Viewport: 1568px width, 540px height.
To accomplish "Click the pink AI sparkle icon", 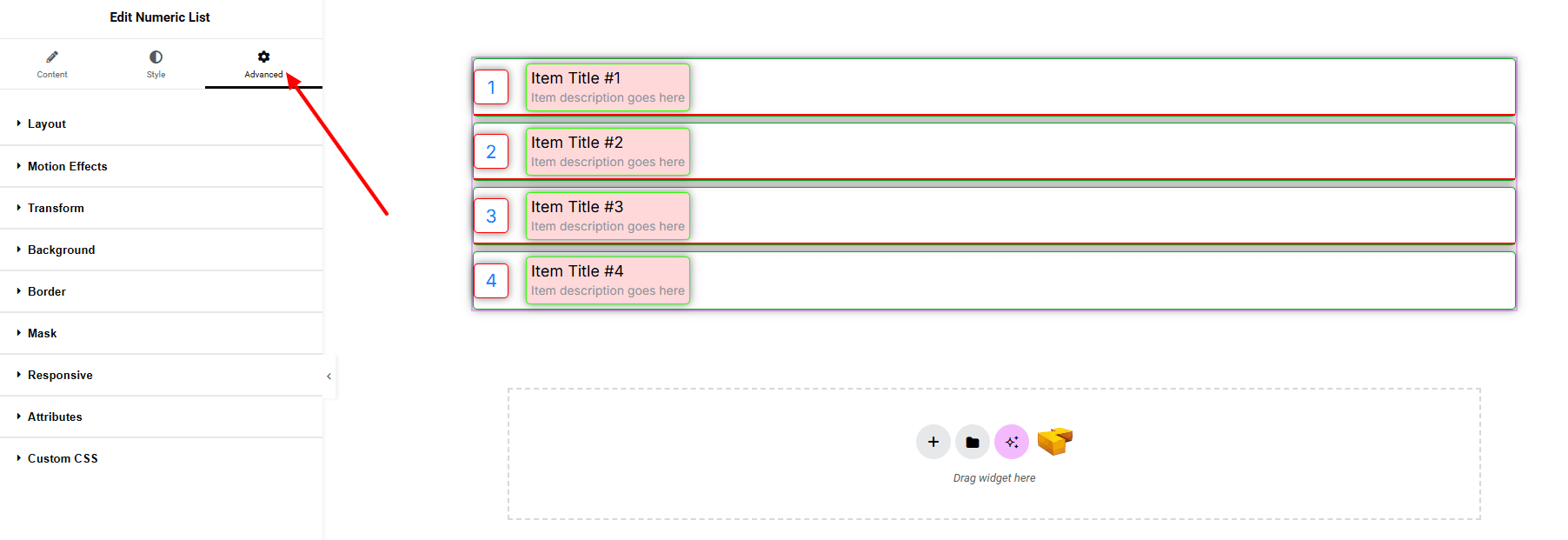I will pyautogui.click(x=1011, y=442).
